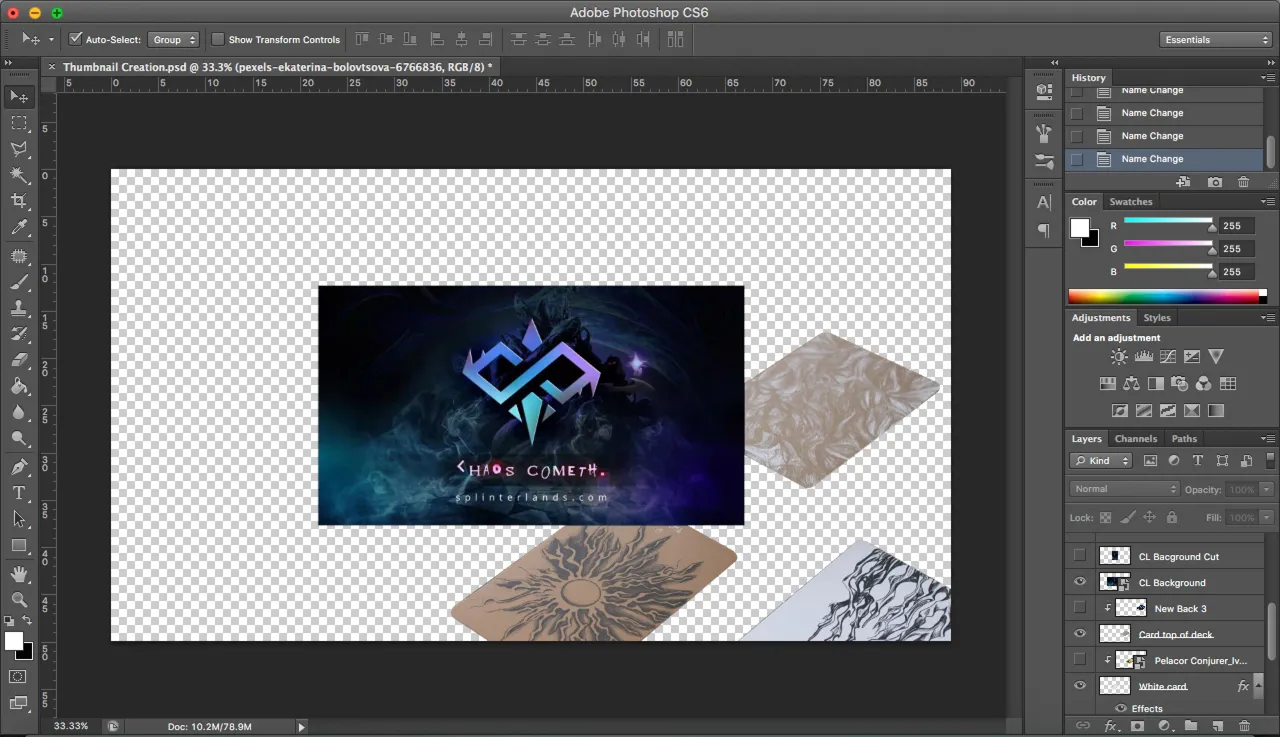Lock transparent pixels button
Image resolution: width=1280 pixels, height=737 pixels.
(1105, 518)
